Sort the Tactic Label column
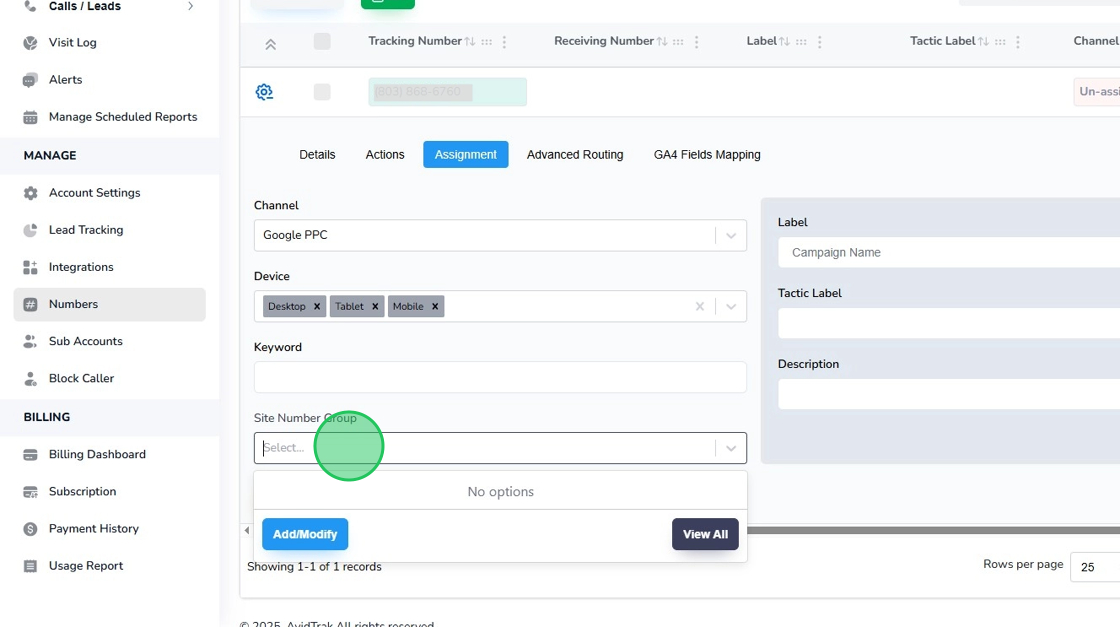The image size is (1120, 627). click(983, 41)
